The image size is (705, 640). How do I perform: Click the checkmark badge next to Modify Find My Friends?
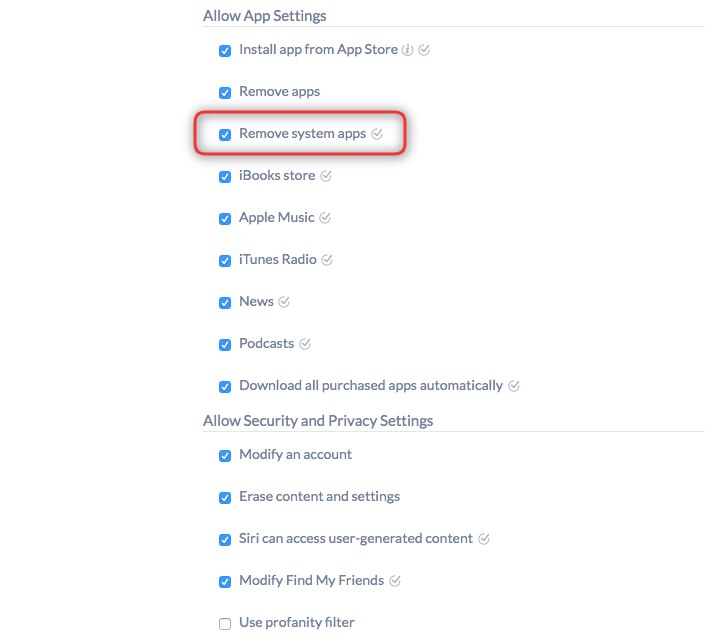click(x=395, y=581)
